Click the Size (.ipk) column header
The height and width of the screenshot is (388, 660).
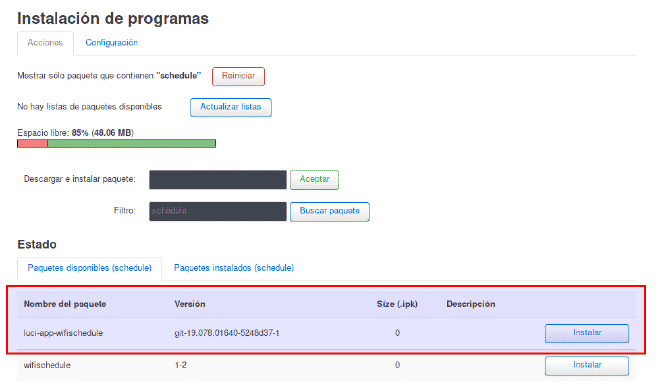(x=397, y=304)
